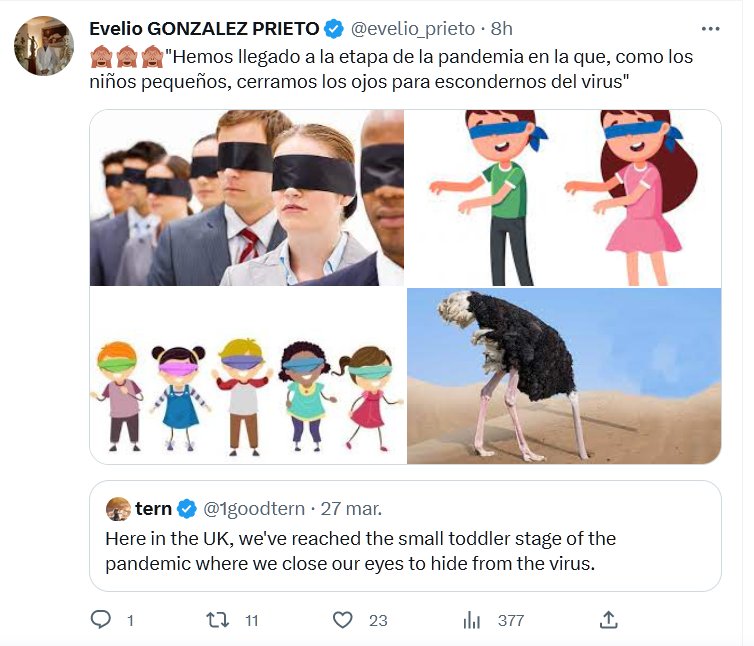The image size is (754, 646).
Task: Like the tweet with the heart icon
Action: point(343,620)
